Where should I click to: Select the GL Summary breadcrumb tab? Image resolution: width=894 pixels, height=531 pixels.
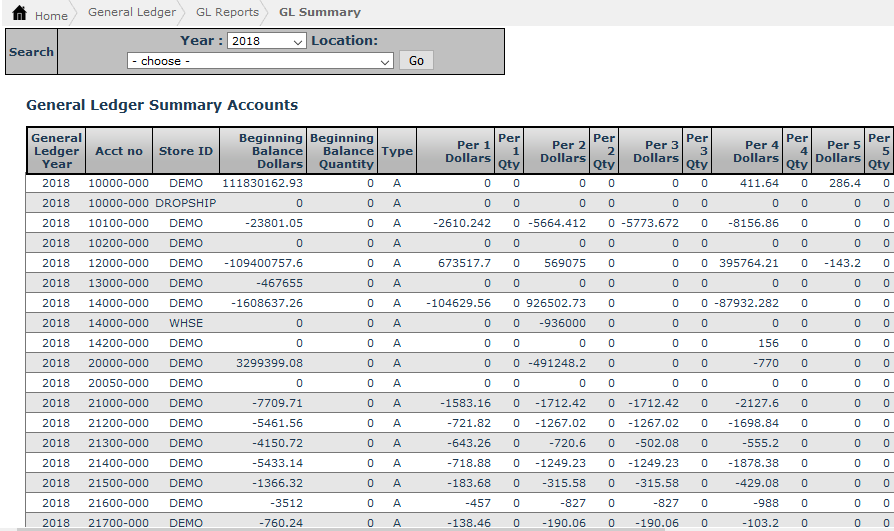tap(319, 13)
